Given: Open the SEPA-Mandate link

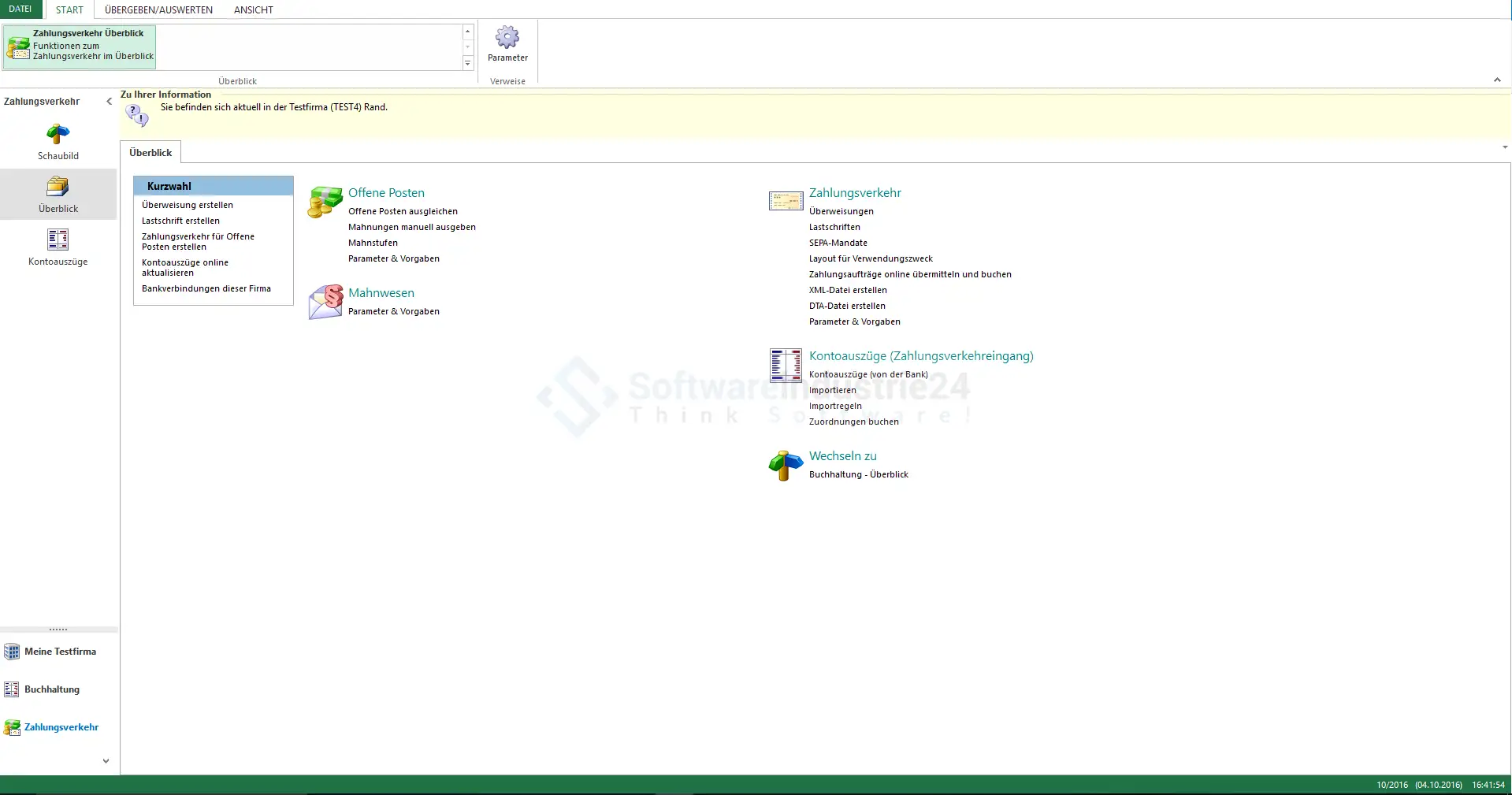Looking at the screenshot, I should click(x=838, y=243).
